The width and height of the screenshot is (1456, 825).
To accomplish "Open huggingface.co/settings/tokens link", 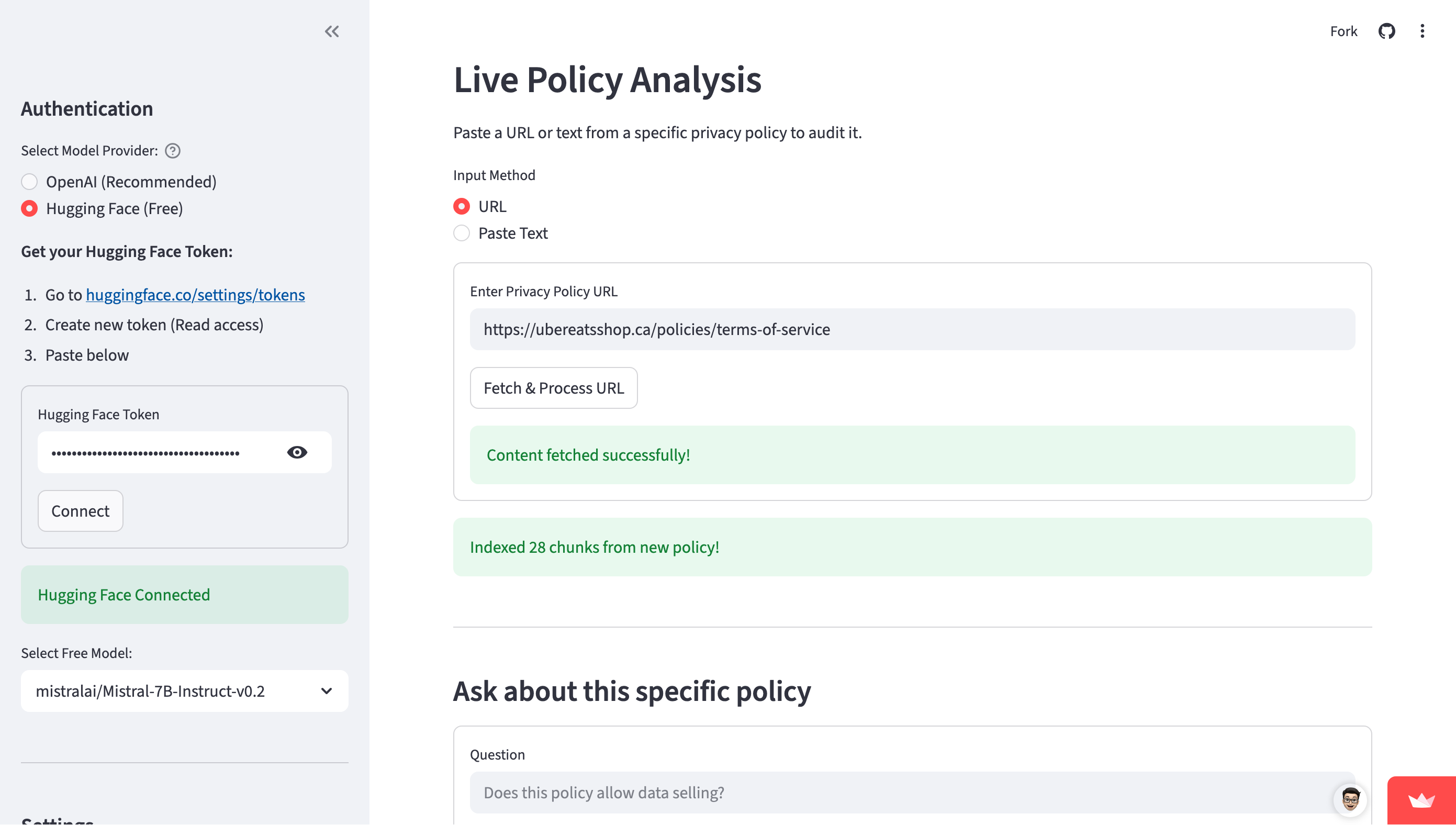I will 195,295.
